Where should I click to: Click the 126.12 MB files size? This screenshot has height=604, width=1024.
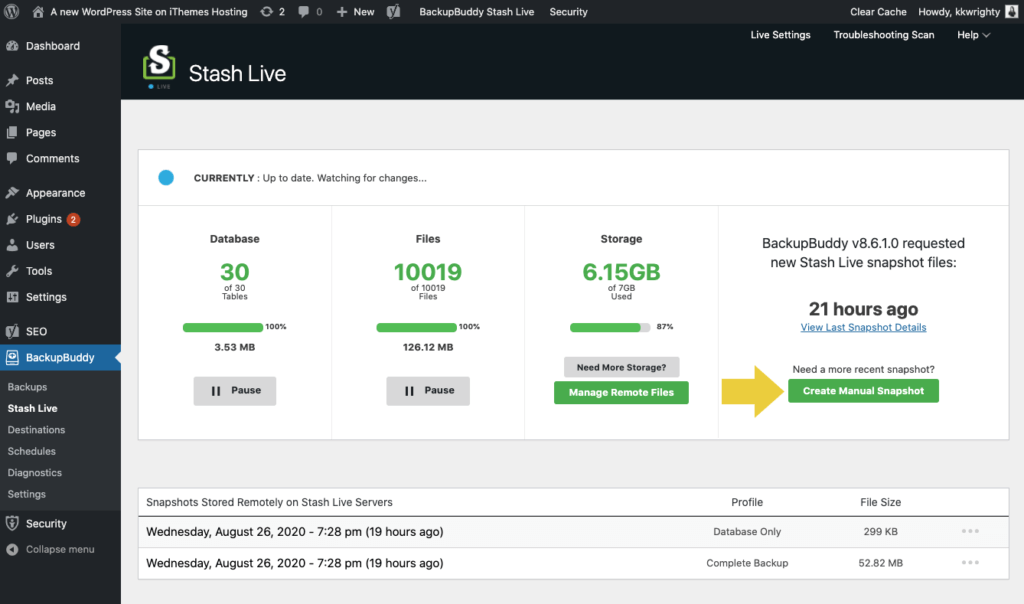pyautogui.click(x=428, y=347)
